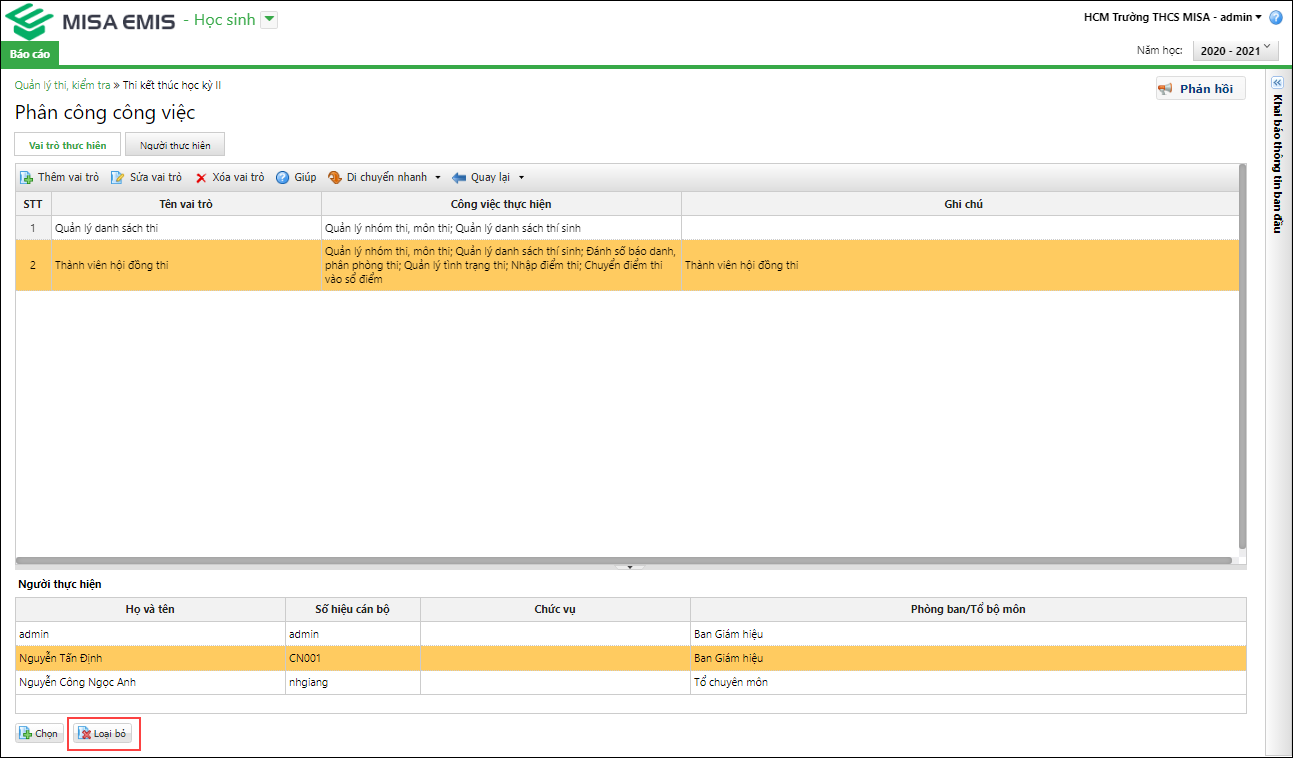Image resolution: width=1293 pixels, height=758 pixels.
Task: Click the Thi kết thúc học kỳ II breadcrumb text
Action: (x=172, y=85)
